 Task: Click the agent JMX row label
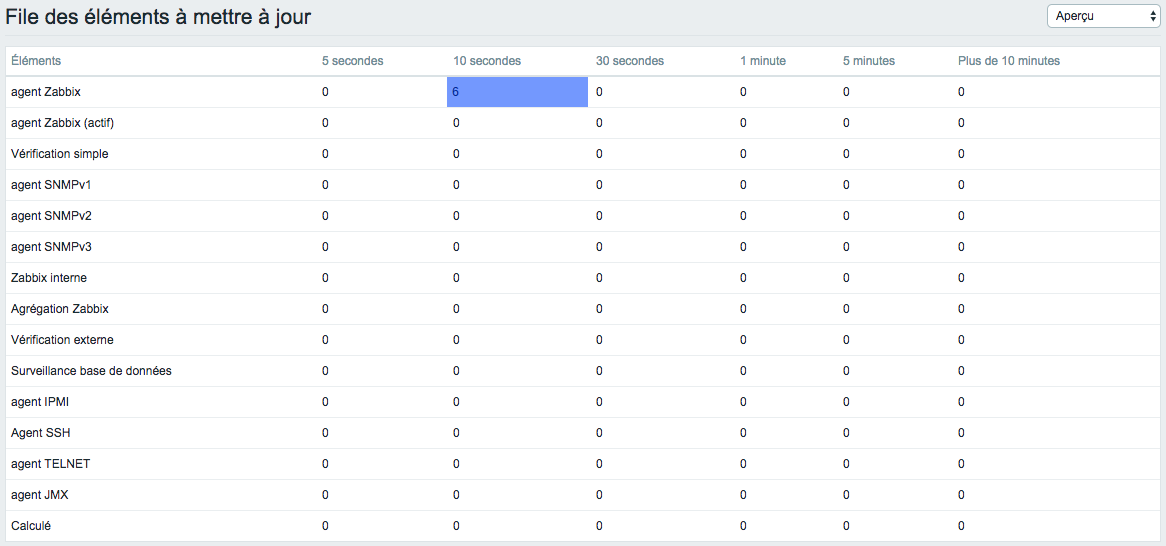[x=40, y=495]
